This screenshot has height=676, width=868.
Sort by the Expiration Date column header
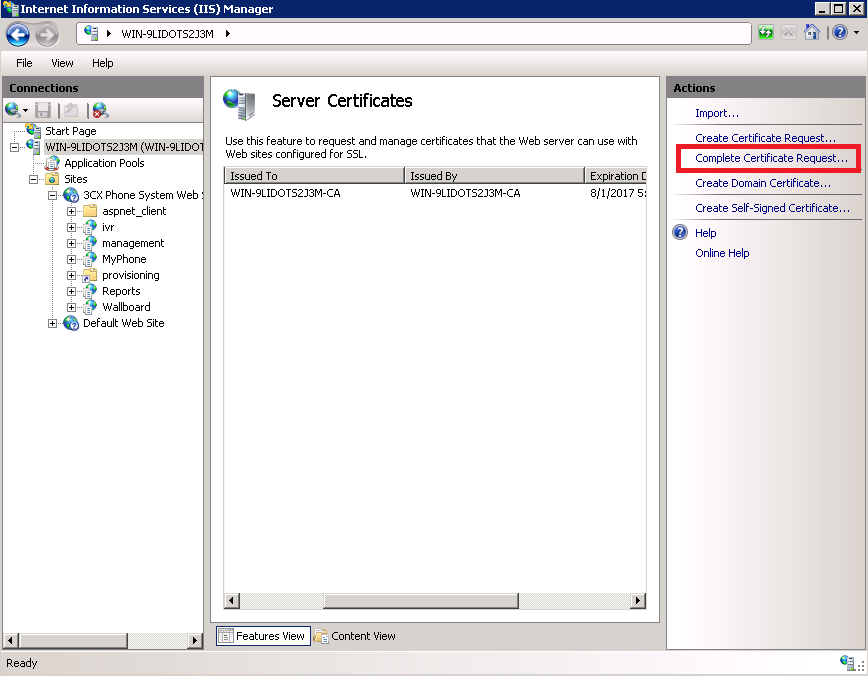click(616, 176)
